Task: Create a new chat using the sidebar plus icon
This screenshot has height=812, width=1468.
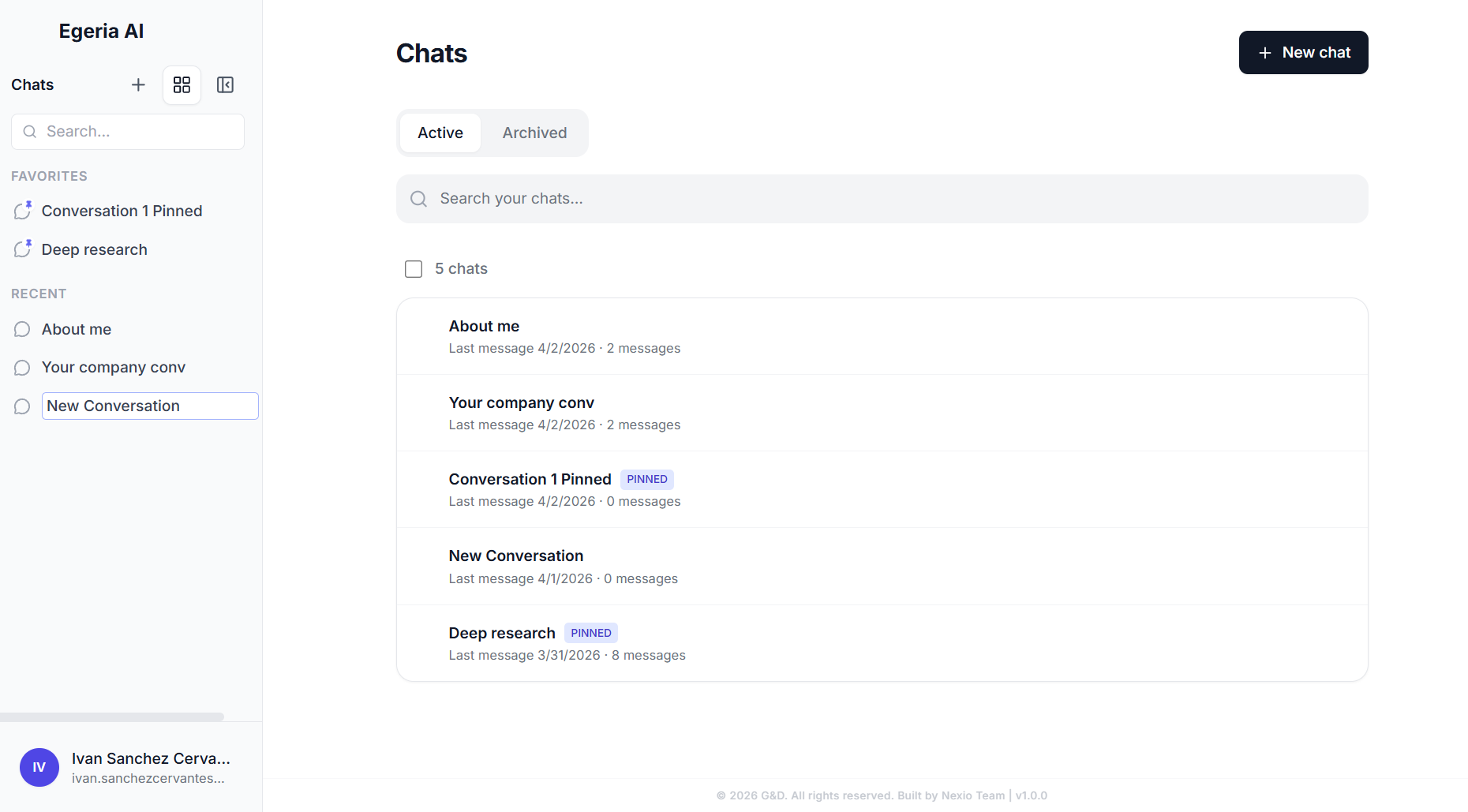Action: [138, 84]
